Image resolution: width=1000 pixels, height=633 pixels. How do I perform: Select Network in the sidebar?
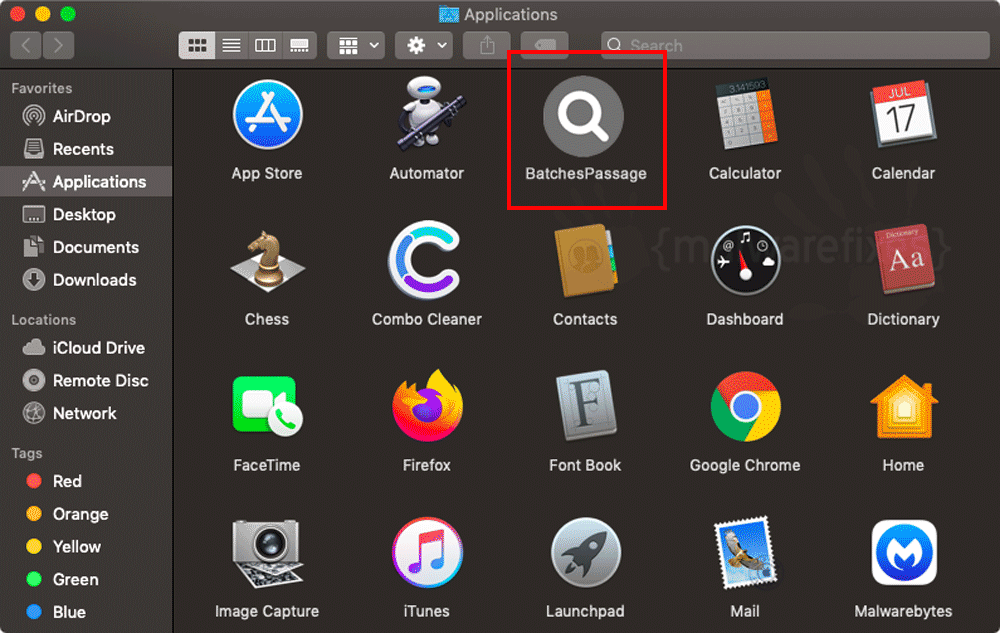click(x=86, y=413)
